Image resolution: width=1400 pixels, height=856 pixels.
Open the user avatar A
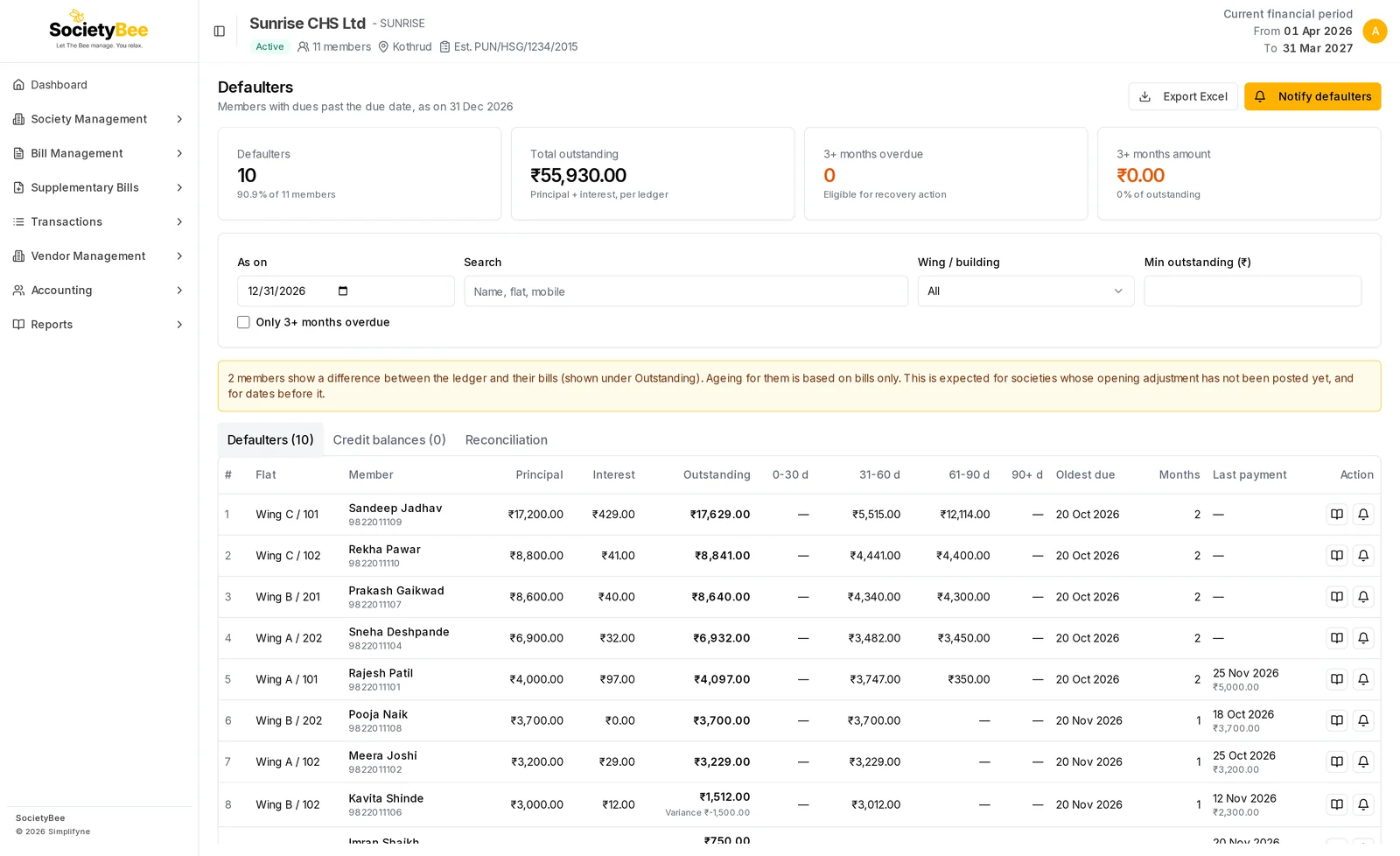tap(1375, 31)
